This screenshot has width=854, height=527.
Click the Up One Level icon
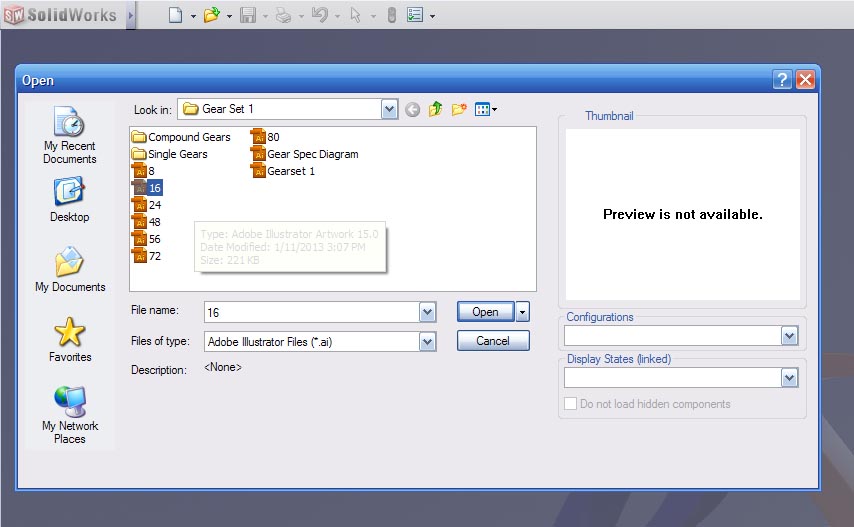(x=435, y=109)
